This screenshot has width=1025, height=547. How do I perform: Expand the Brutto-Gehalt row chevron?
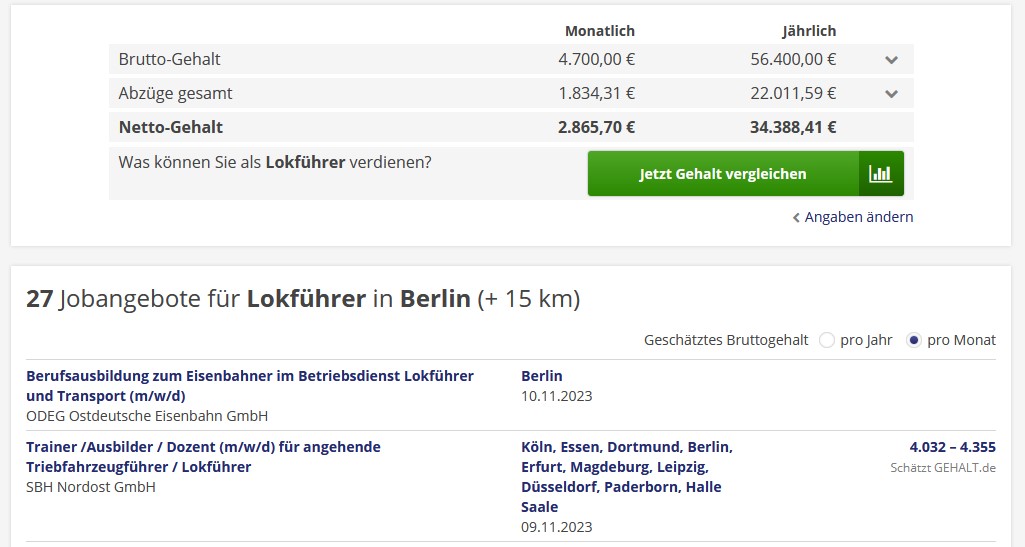(891, 60)
